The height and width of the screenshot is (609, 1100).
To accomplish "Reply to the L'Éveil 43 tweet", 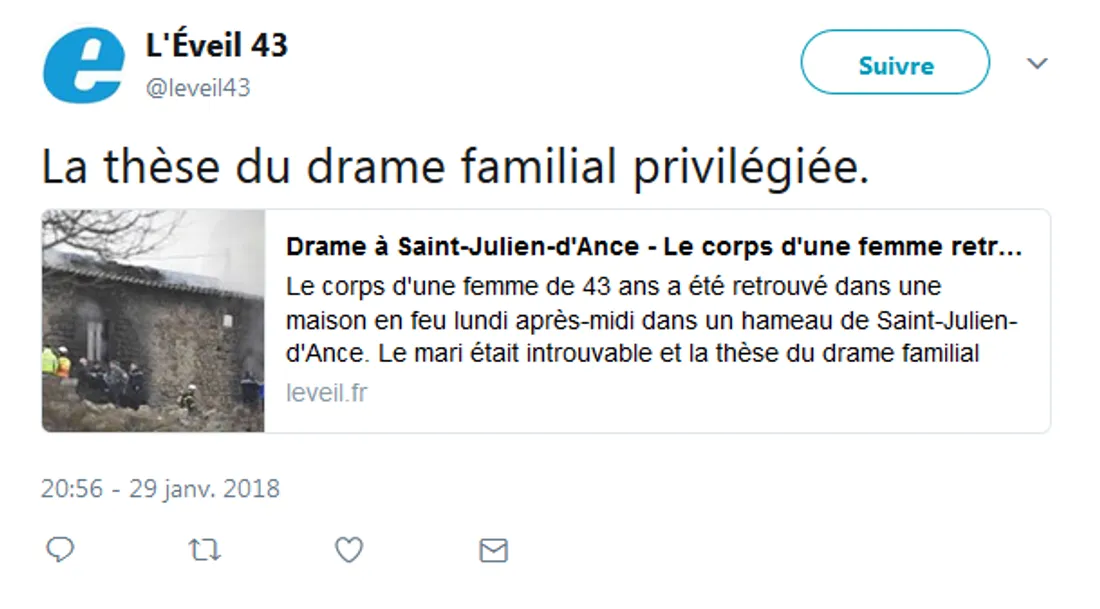I will pyautogui.click(x=61, y=549).
